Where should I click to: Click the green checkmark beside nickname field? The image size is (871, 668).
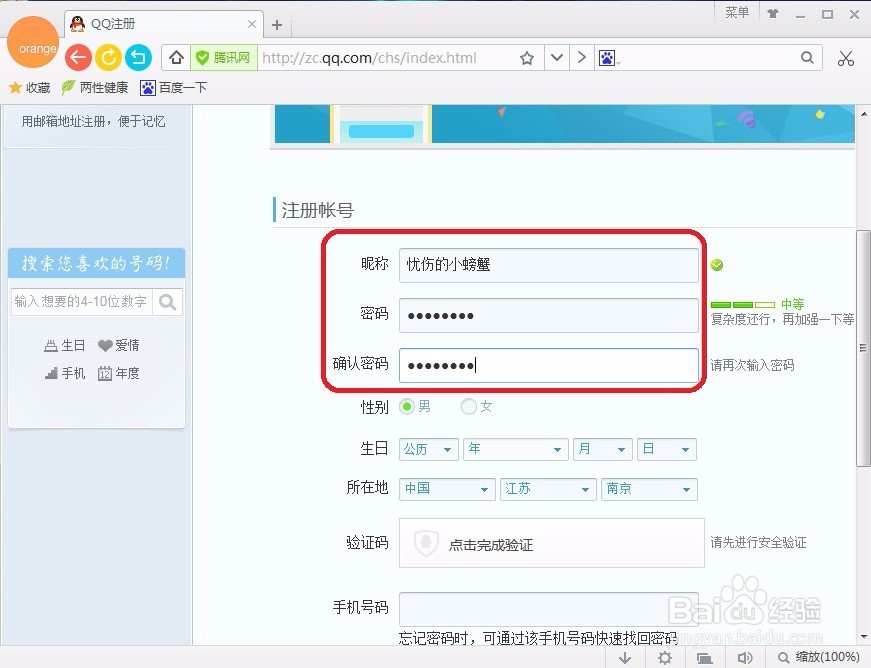[x=716, y=263]
